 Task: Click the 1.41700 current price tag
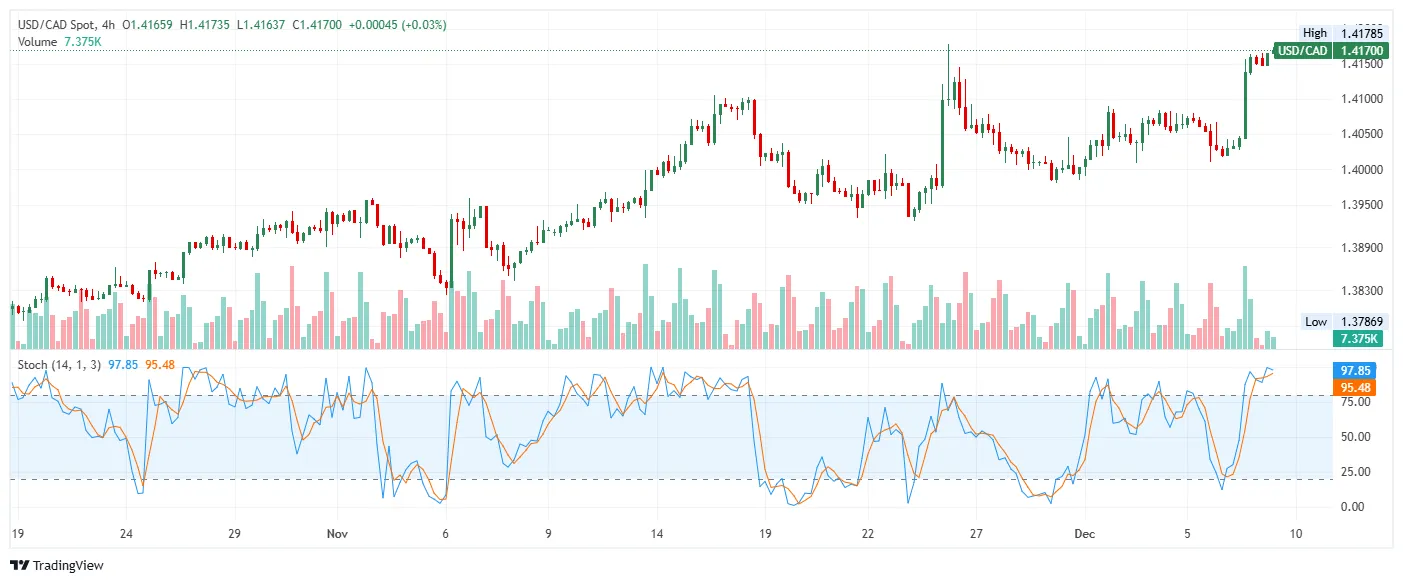click(x=1361, y=51)
